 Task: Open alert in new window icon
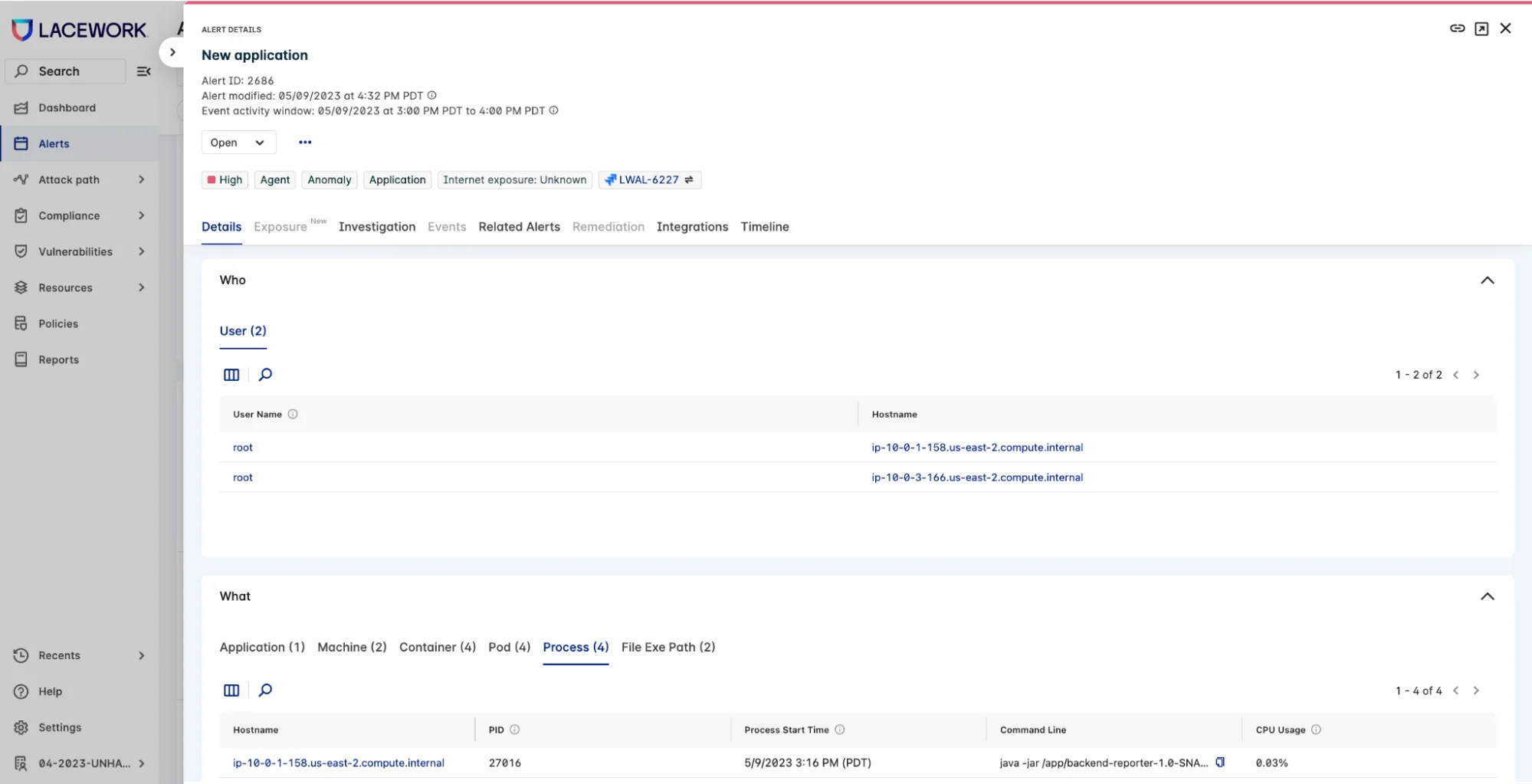point(1481,28)
